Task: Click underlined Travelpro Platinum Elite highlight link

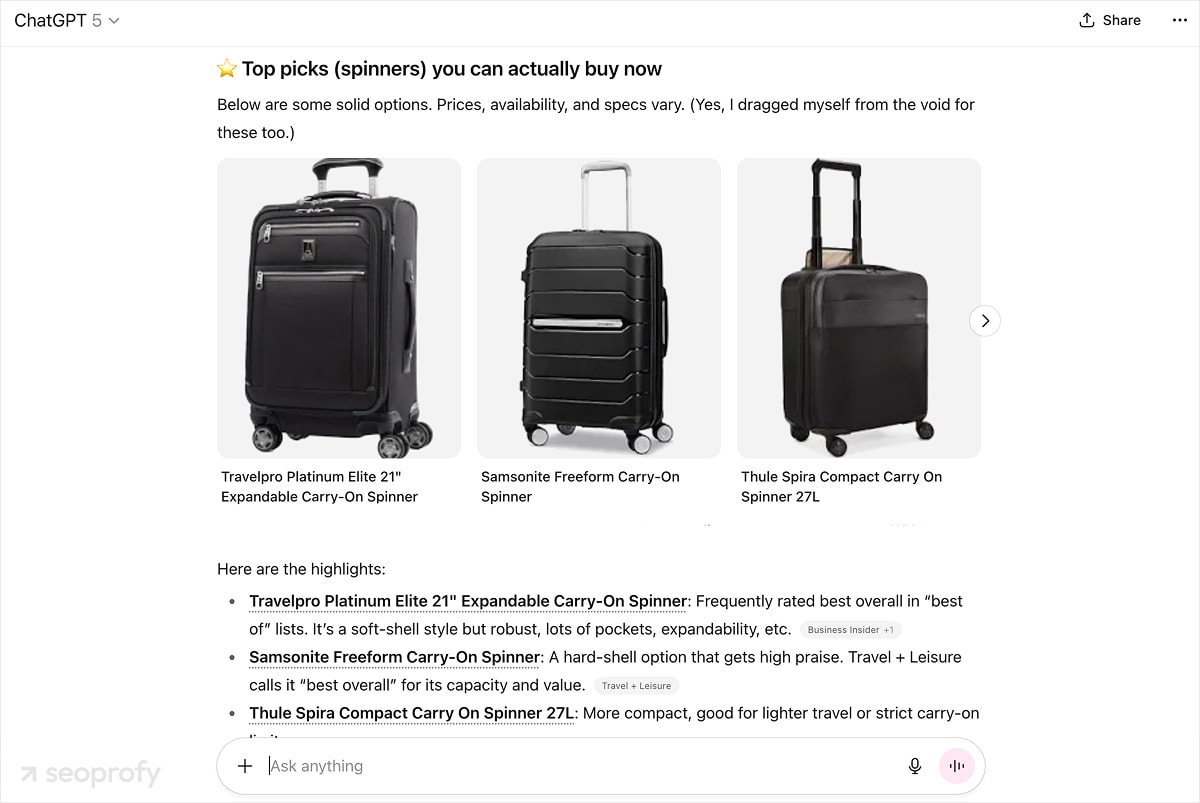Action: coord(468,602)
